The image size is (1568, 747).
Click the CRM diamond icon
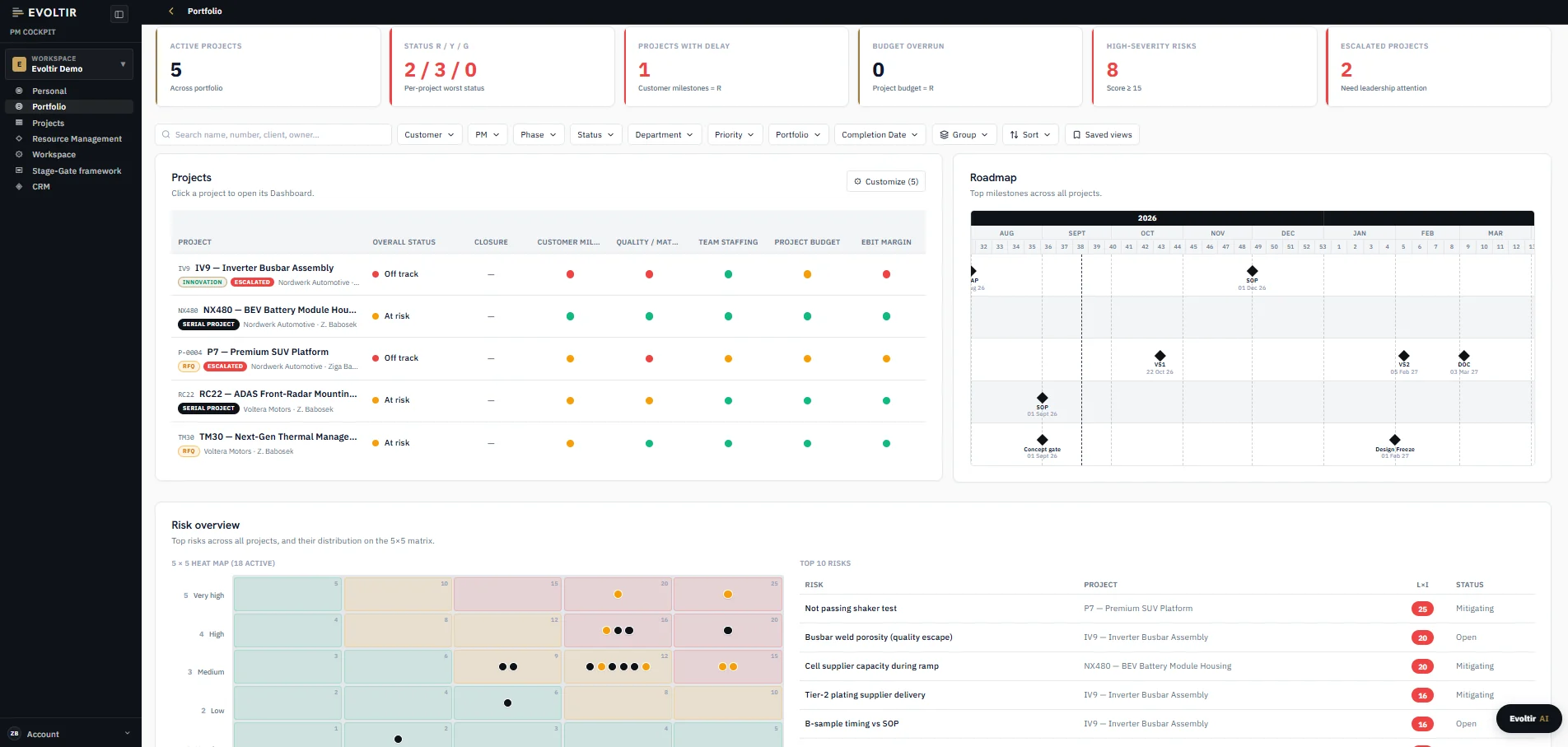click(19, 186)
